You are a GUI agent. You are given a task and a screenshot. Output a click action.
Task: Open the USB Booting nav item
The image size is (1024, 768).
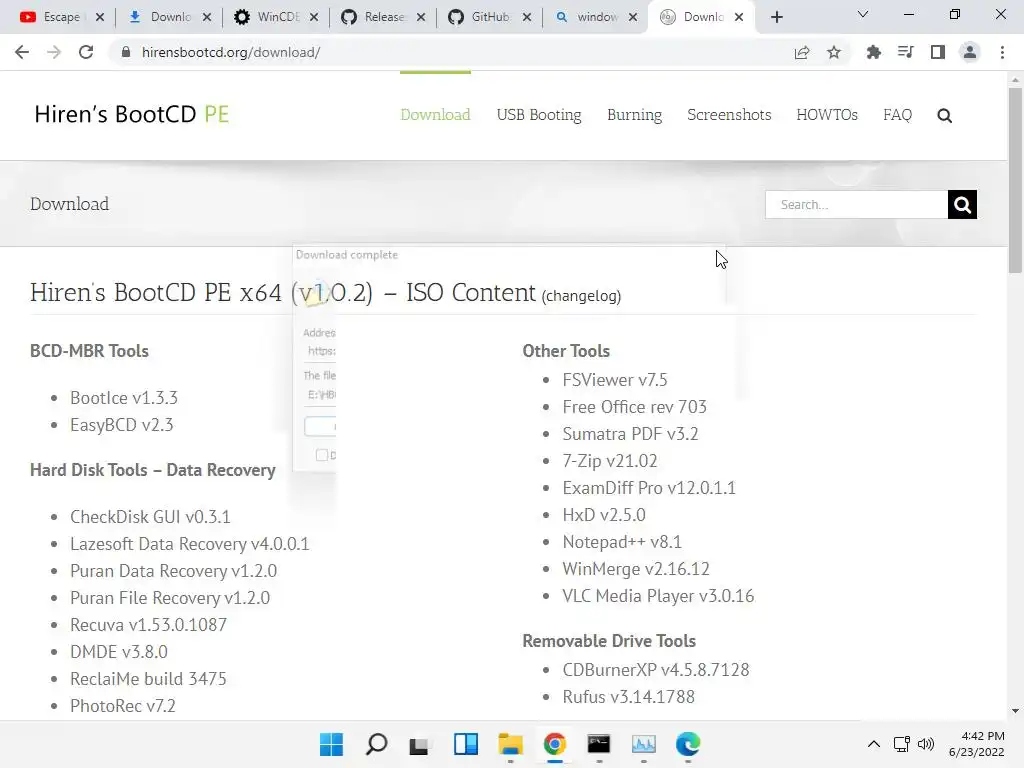coord(539,115)
